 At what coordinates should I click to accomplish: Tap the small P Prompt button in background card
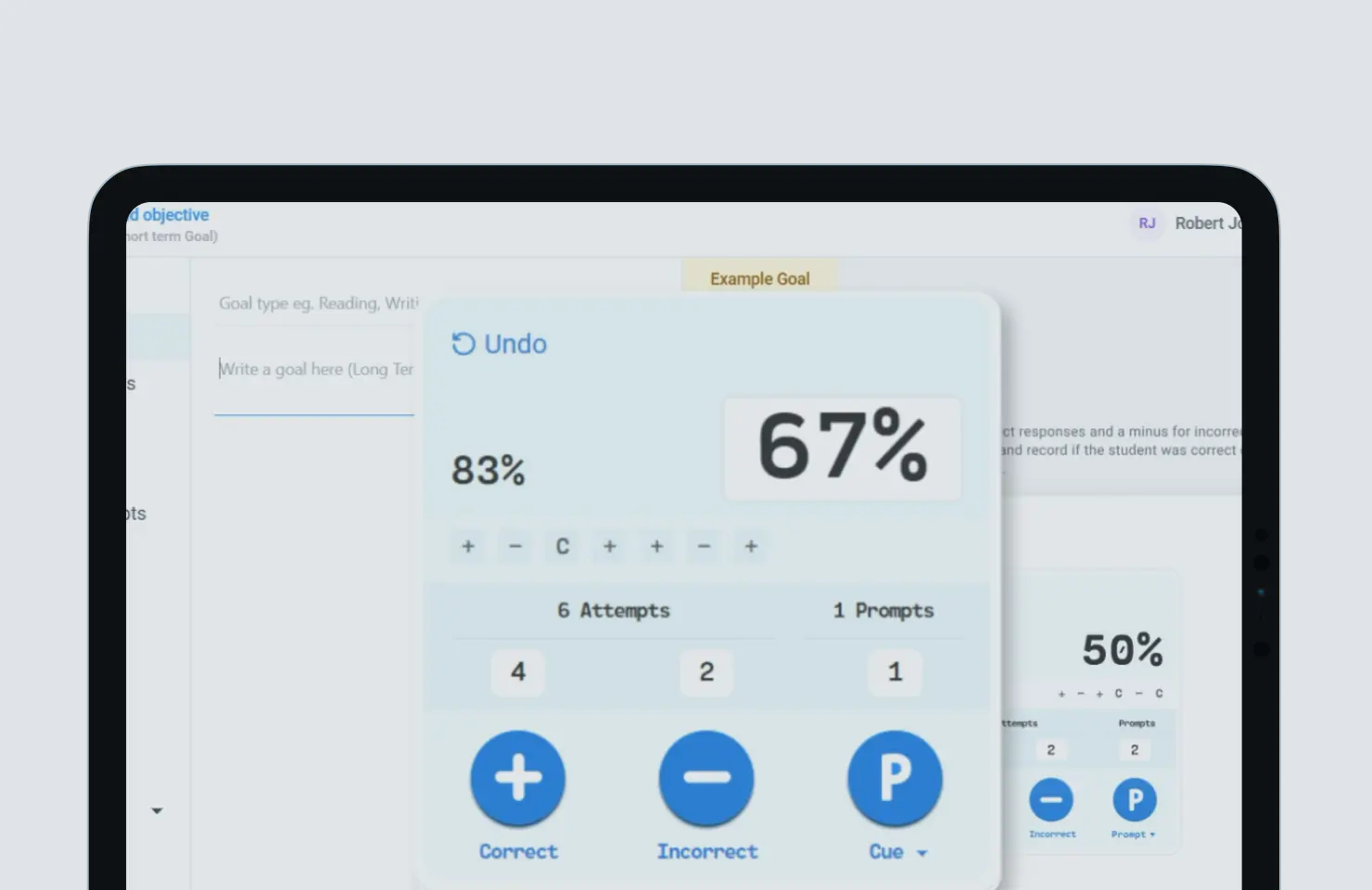click(1134, 799)
